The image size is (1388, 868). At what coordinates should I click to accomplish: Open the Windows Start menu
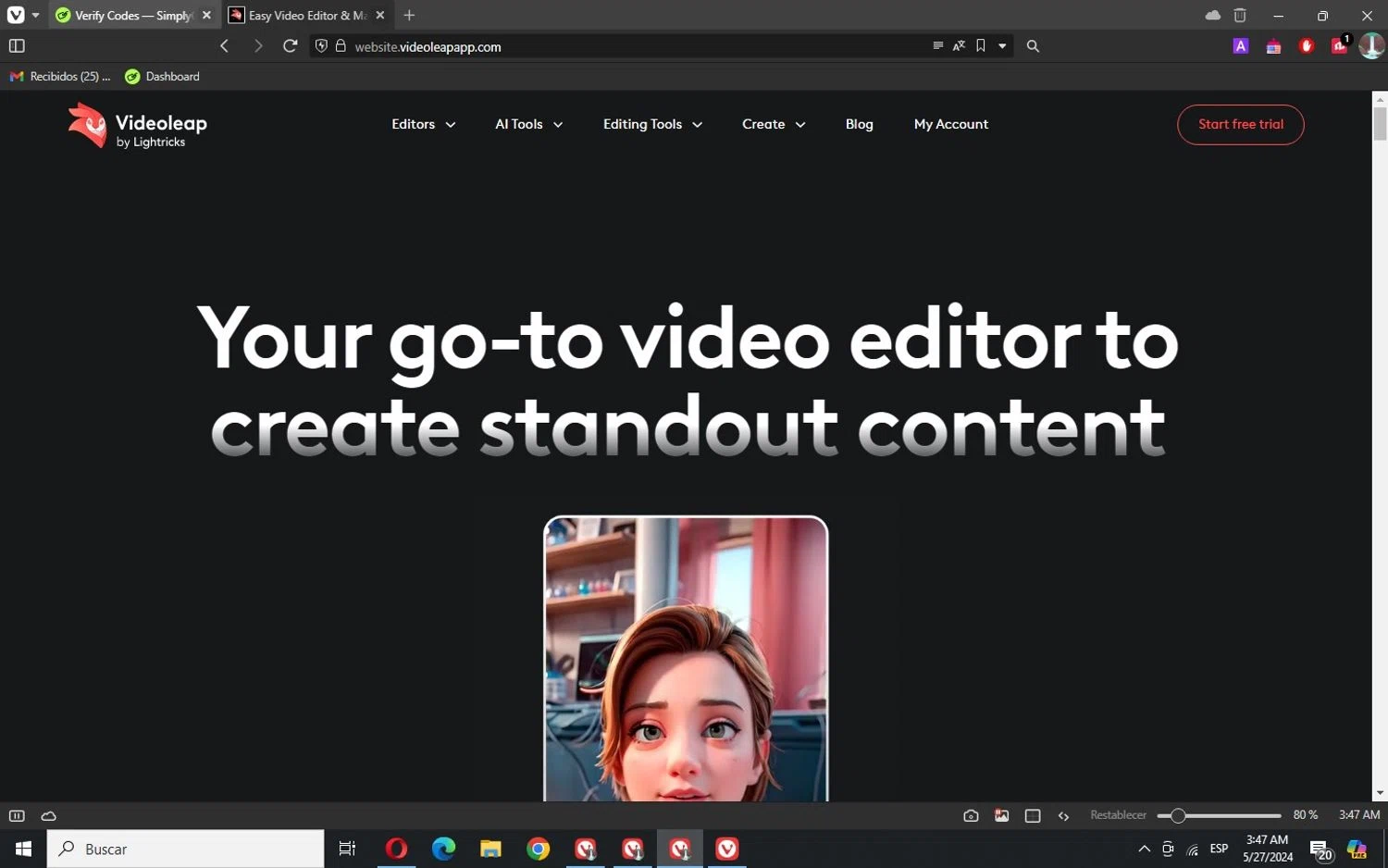(x=23, y=849)
